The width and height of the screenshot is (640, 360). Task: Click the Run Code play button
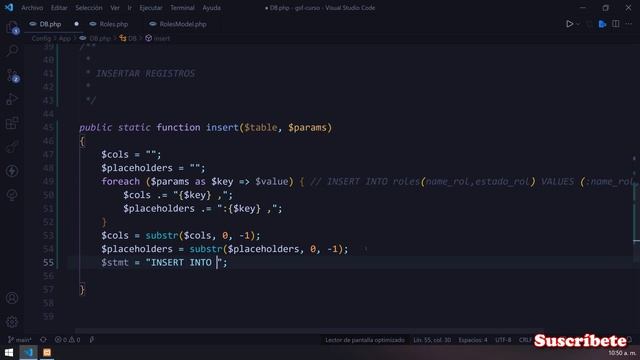(569, 24)
